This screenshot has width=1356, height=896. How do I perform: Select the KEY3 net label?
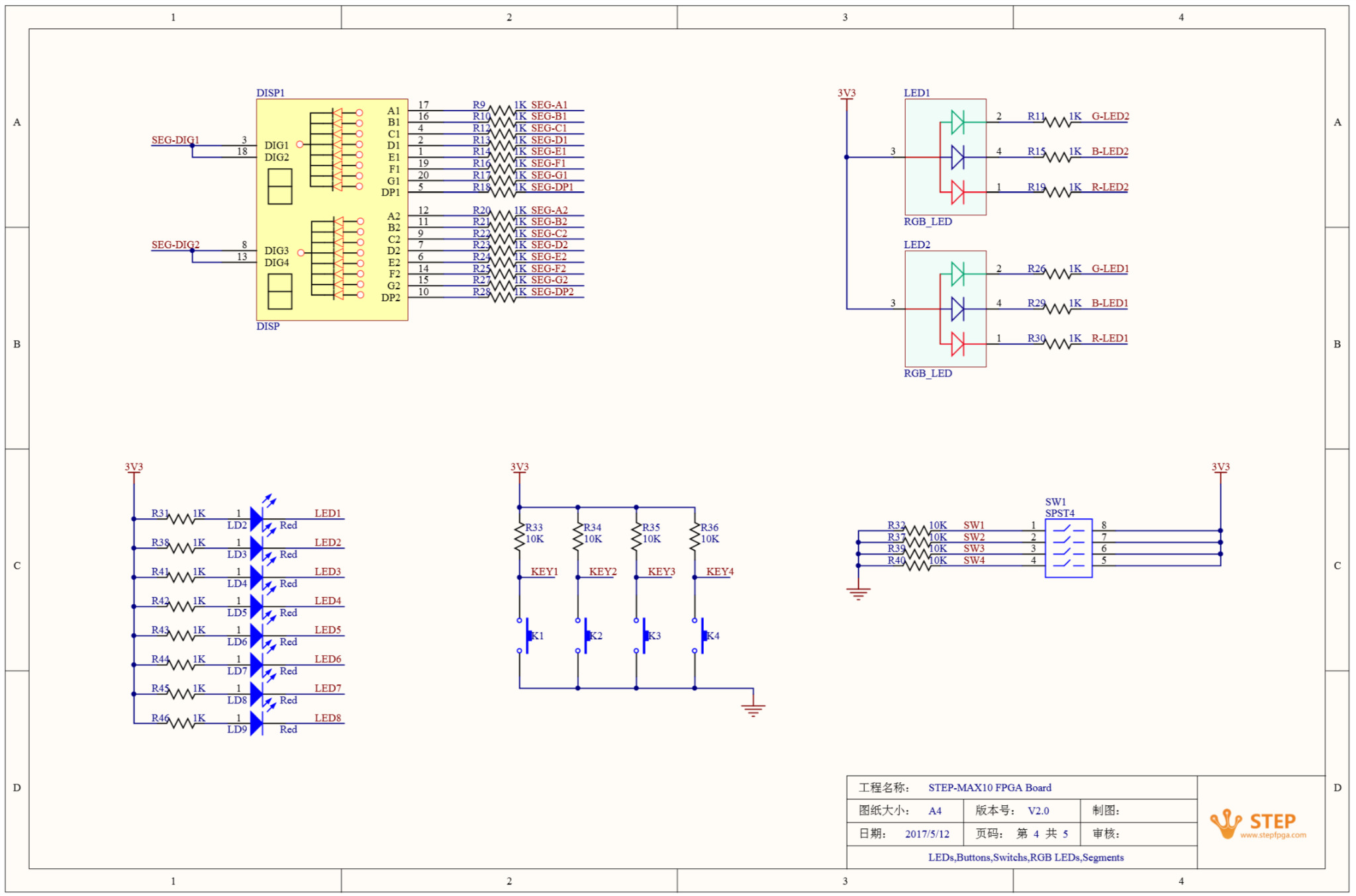point(661,571)
